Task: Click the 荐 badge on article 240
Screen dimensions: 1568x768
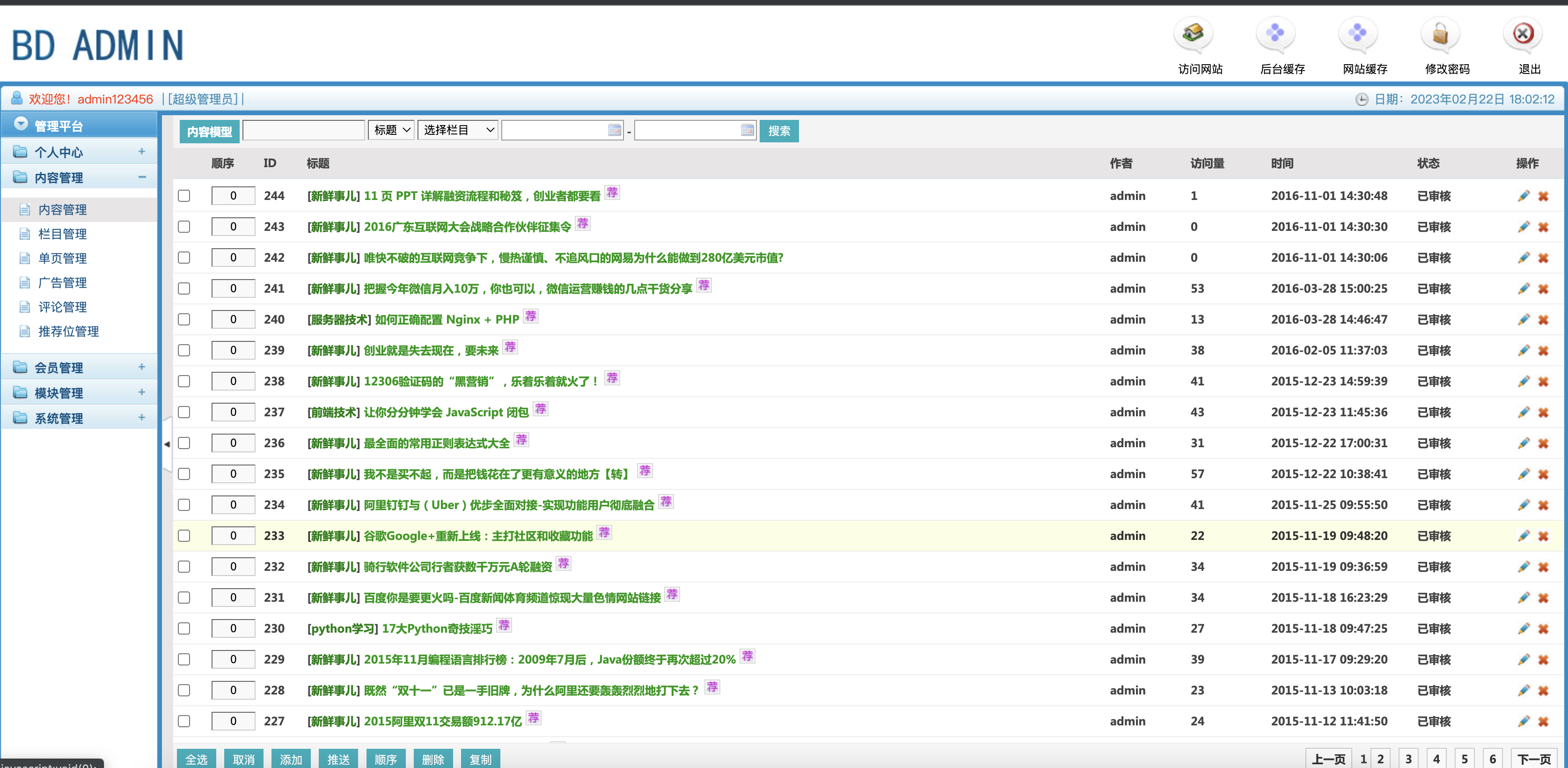Action: 531,316
